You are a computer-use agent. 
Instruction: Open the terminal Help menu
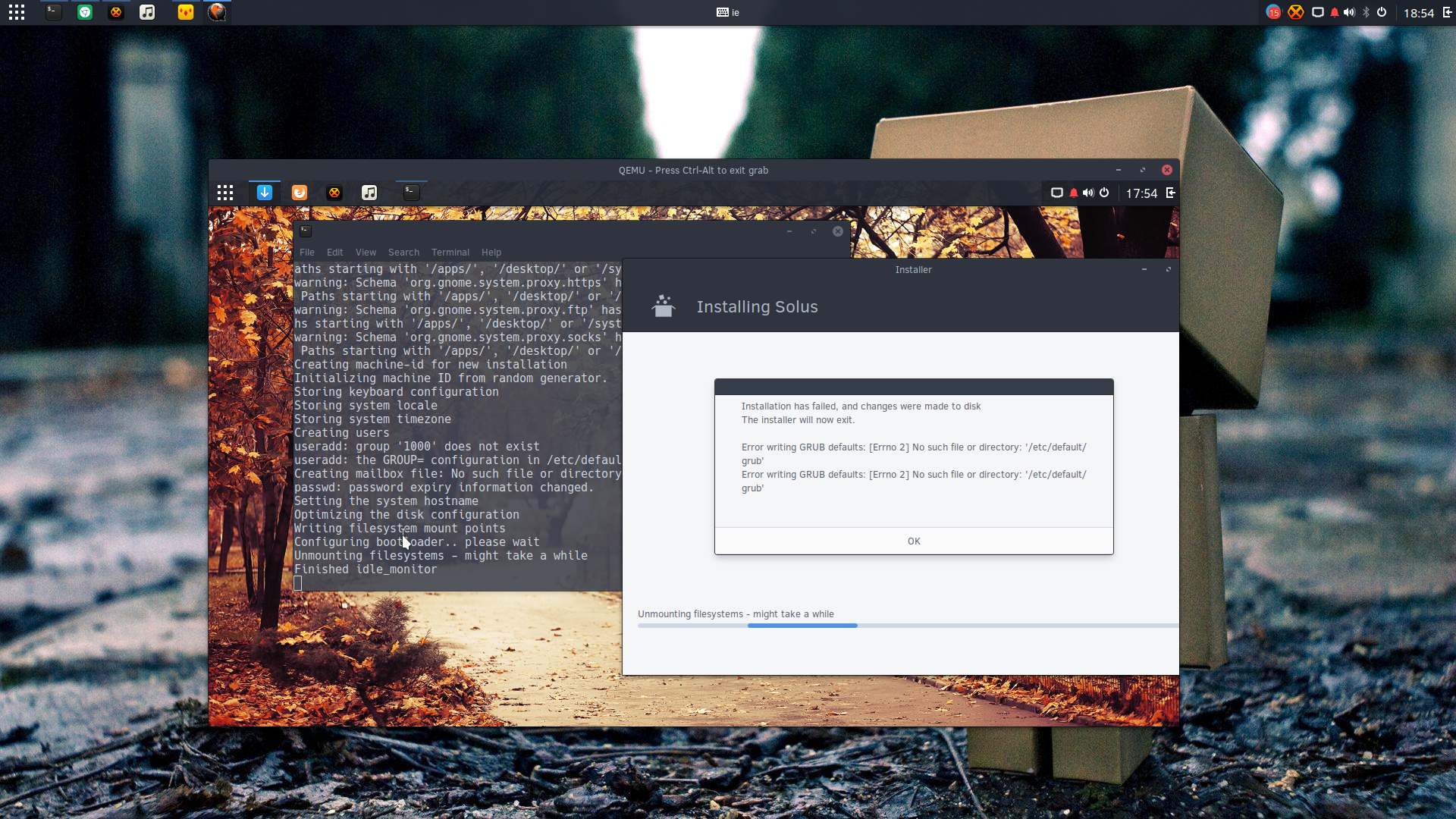coord(491,253)
